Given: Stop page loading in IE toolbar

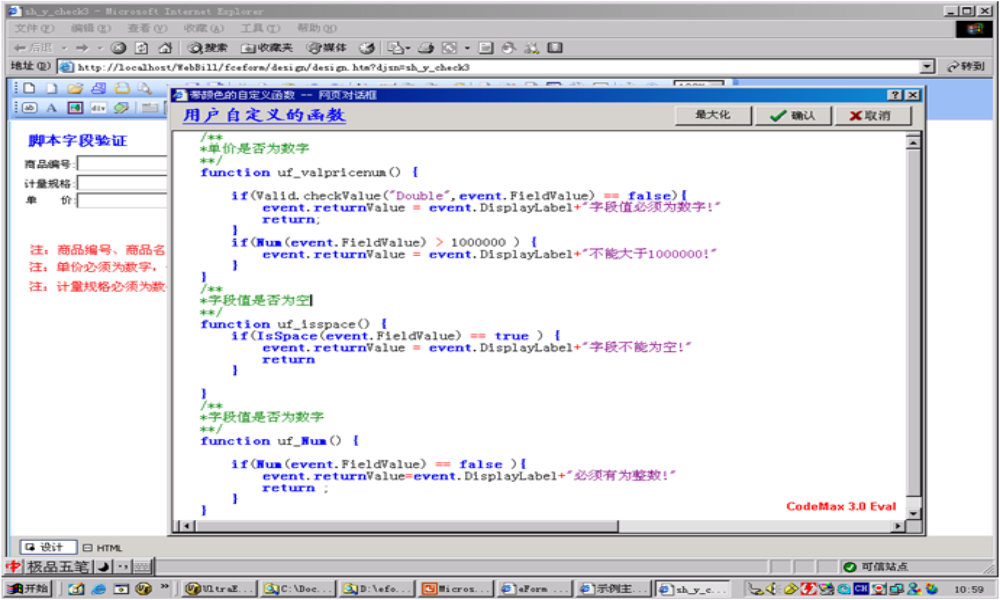Looking at the screenshot, I should (118, 48).
